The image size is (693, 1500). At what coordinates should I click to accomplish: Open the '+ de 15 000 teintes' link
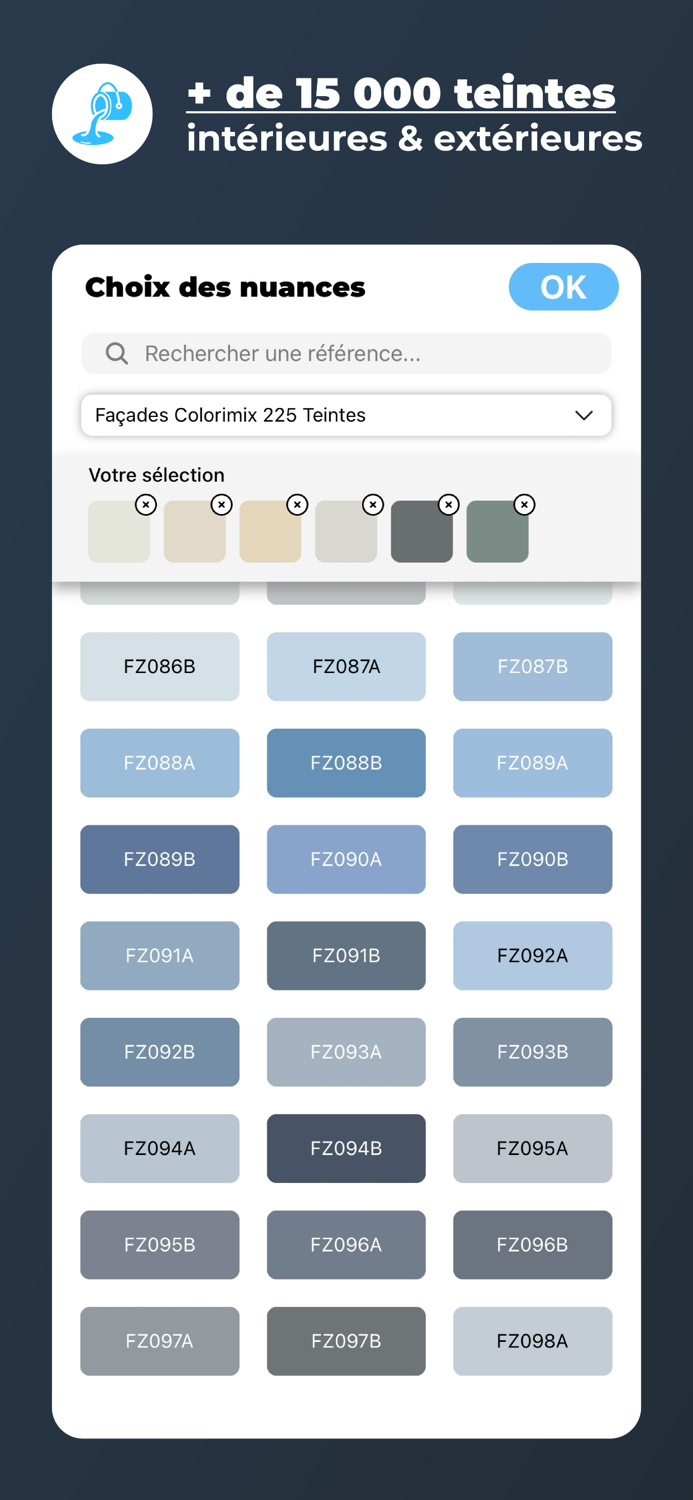(x=400, y=94)
